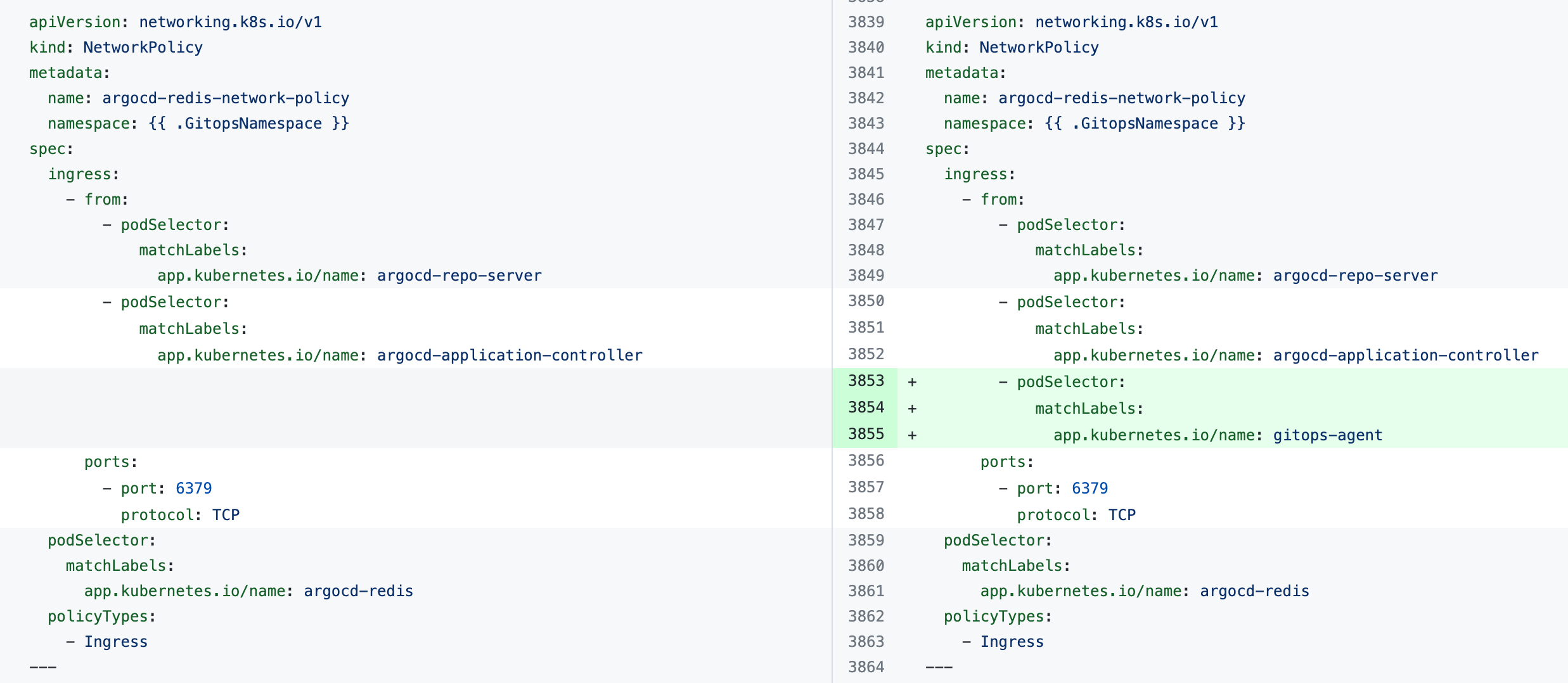1568x683 pixels.
Task: Click the added matchLabels key on line 3854
Action: pyautogui.click(x=1088, y=409)
